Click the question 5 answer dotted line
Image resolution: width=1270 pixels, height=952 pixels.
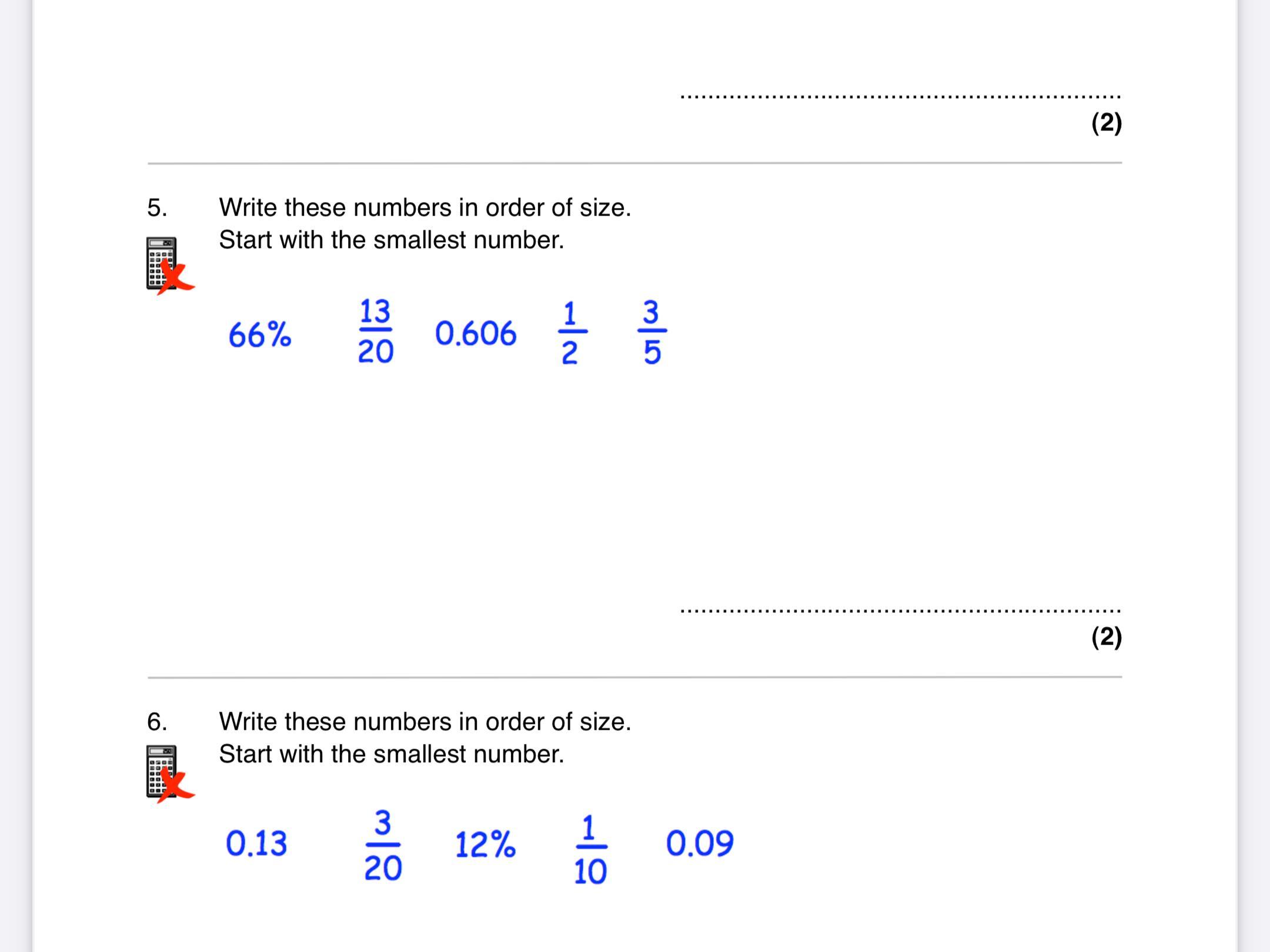(900, 611)
